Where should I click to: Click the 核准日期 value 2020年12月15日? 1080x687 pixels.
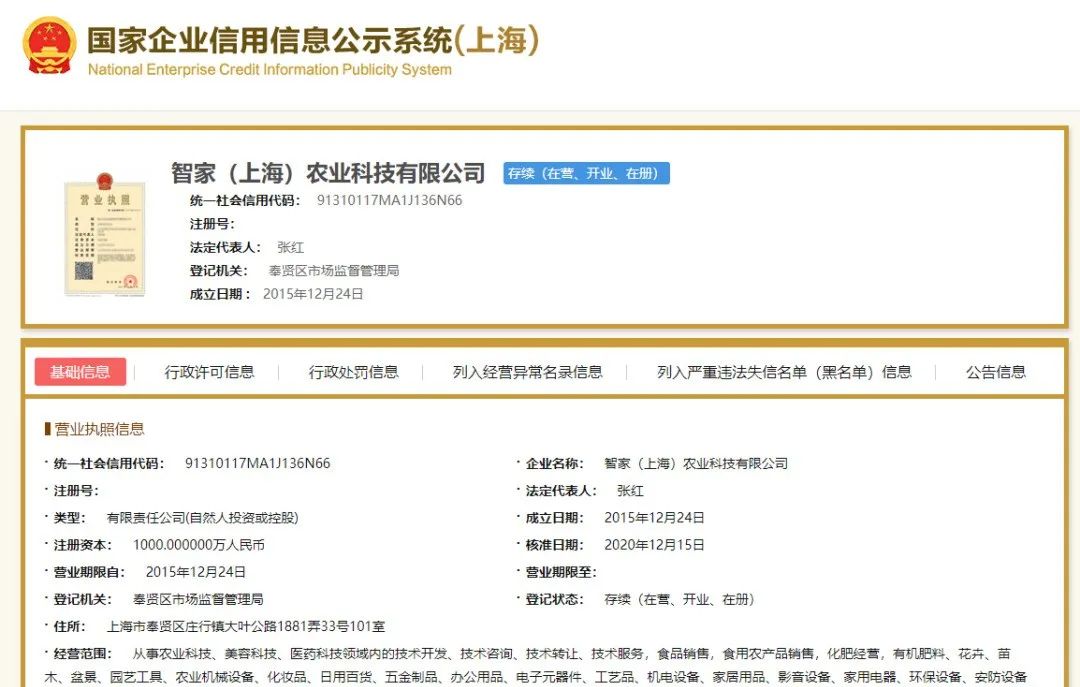click(654, 545)
